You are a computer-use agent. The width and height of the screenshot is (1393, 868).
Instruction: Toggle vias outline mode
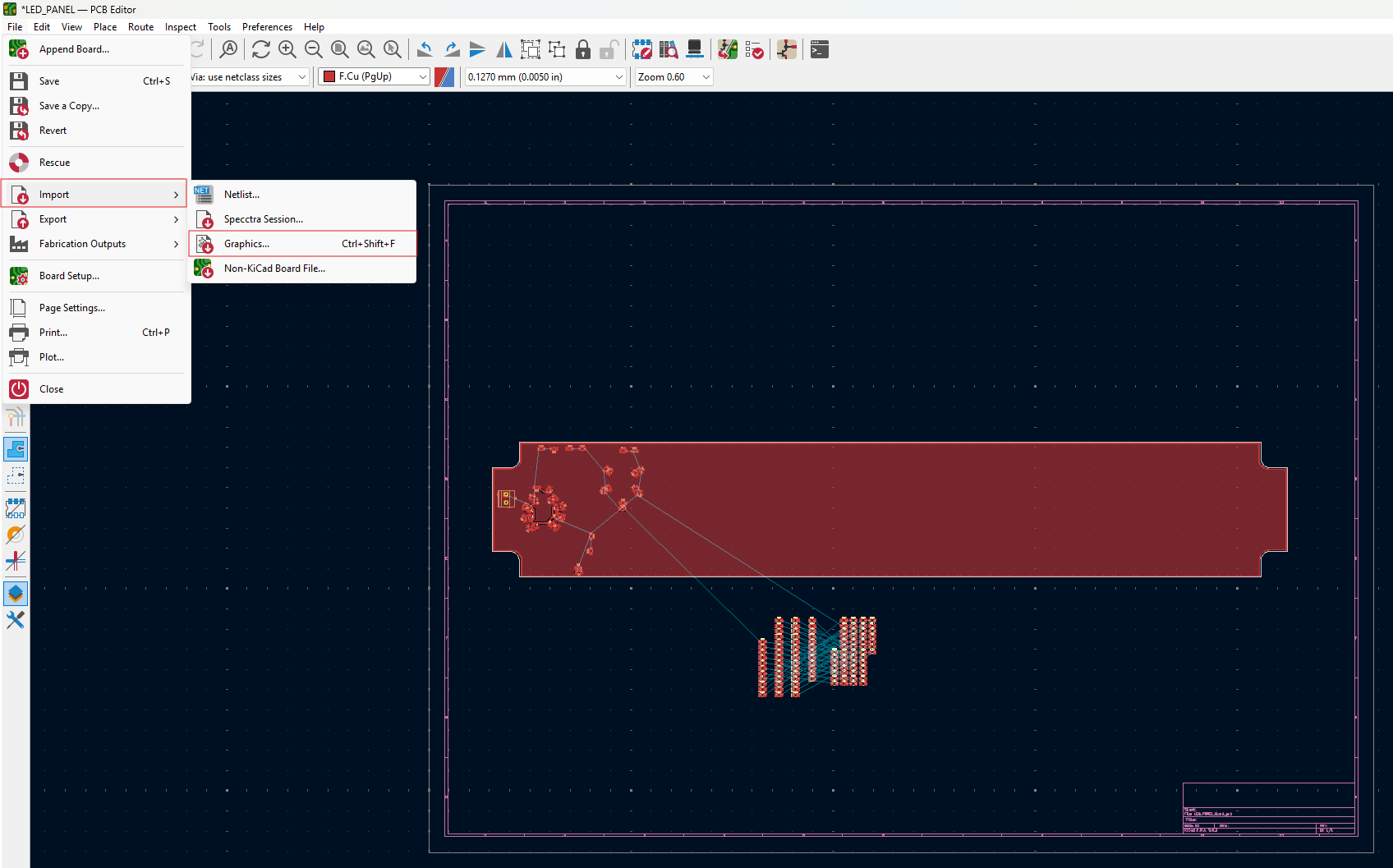click(x=16, y=535)
